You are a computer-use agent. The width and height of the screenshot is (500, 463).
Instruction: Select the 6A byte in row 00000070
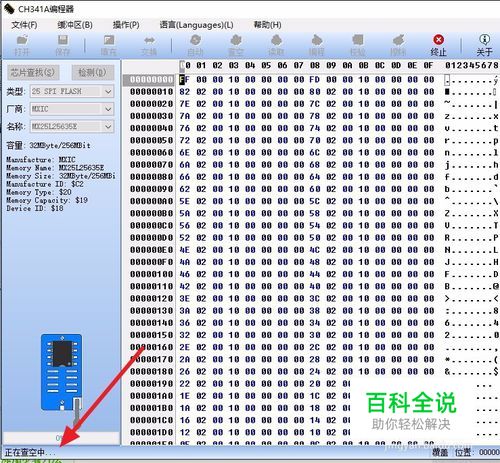[x=184, y=165]
